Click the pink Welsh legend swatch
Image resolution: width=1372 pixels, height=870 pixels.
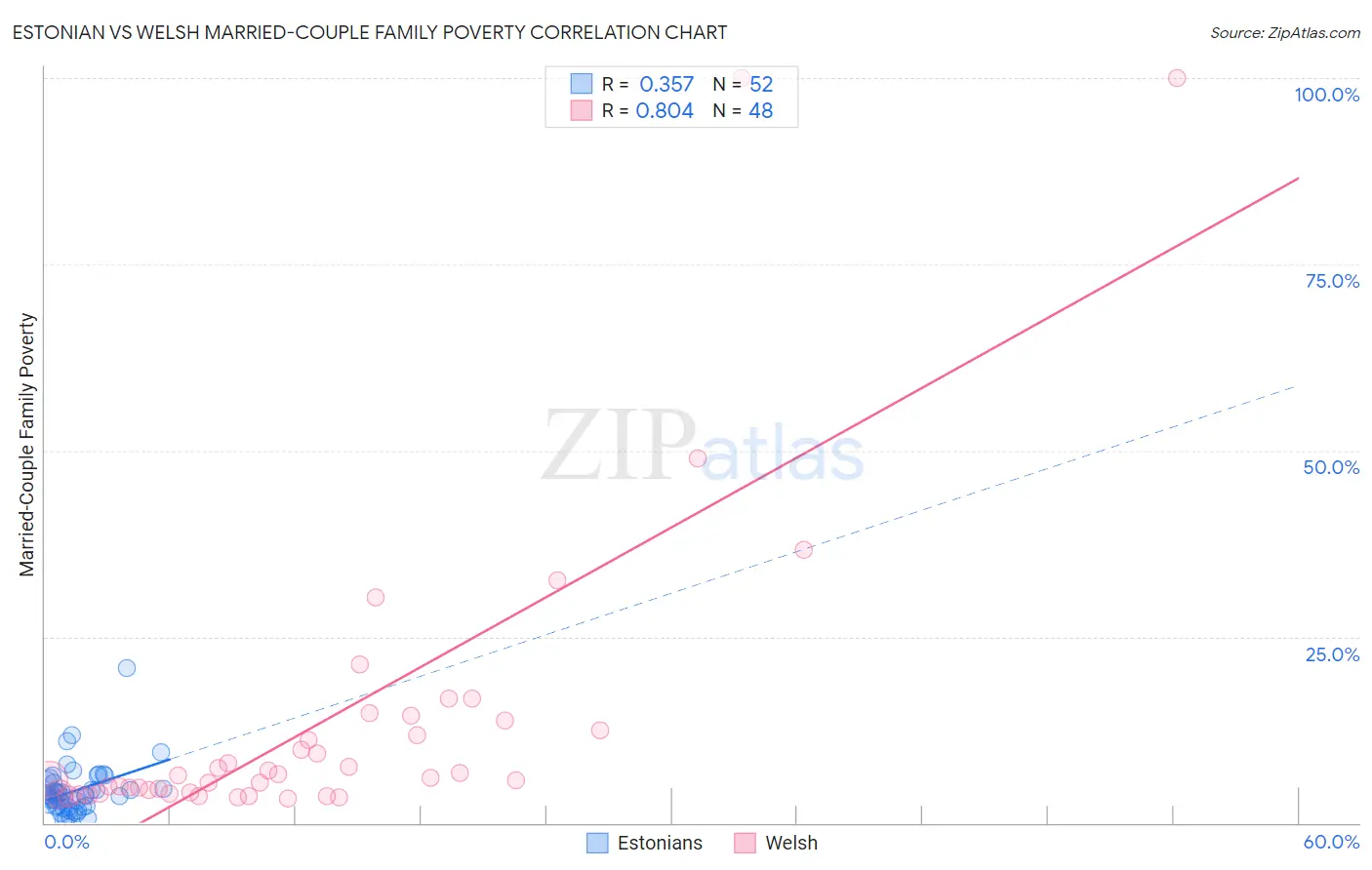[x=746, y=843]
